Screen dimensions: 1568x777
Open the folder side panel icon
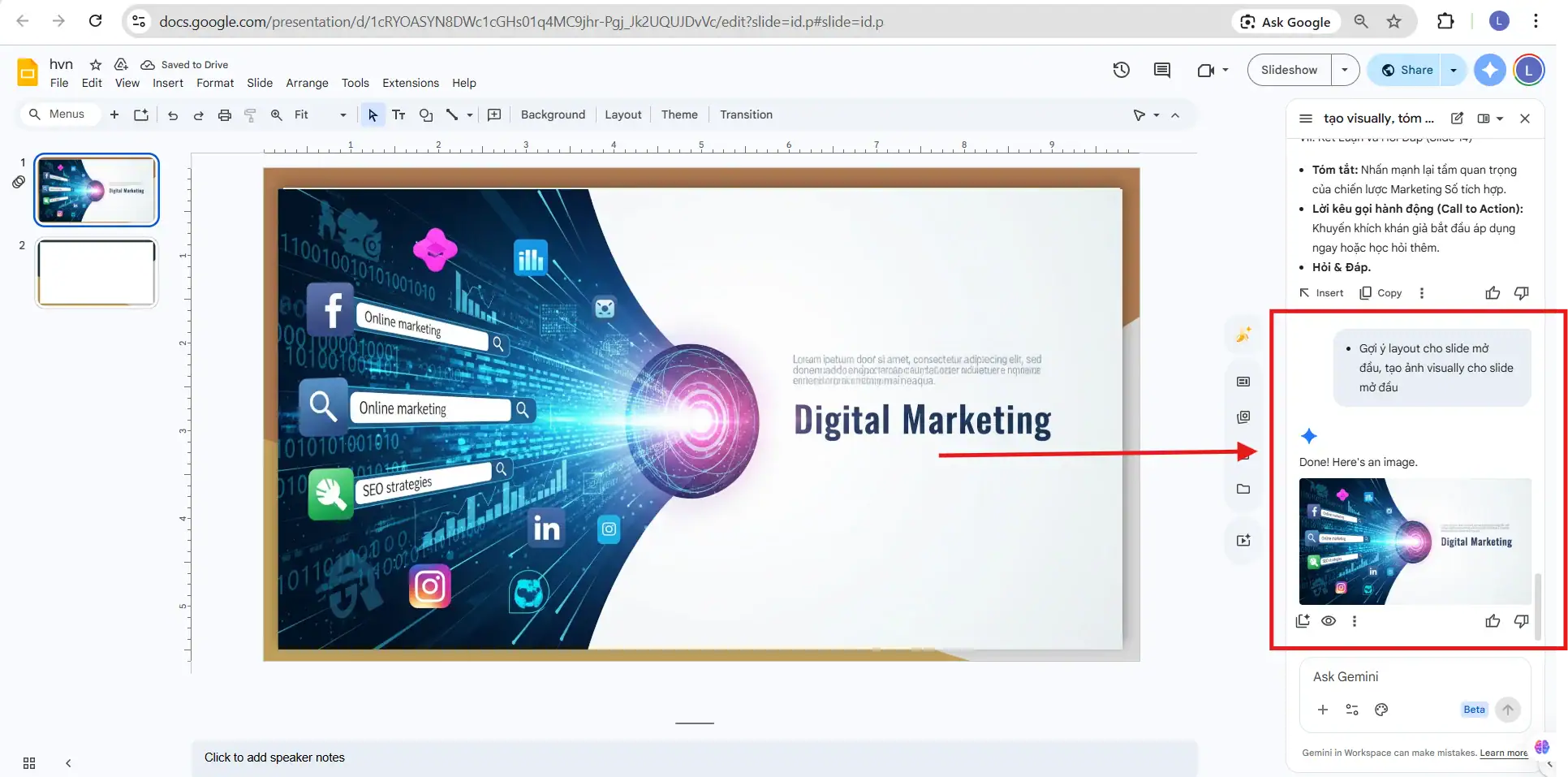pos(1243,489)
